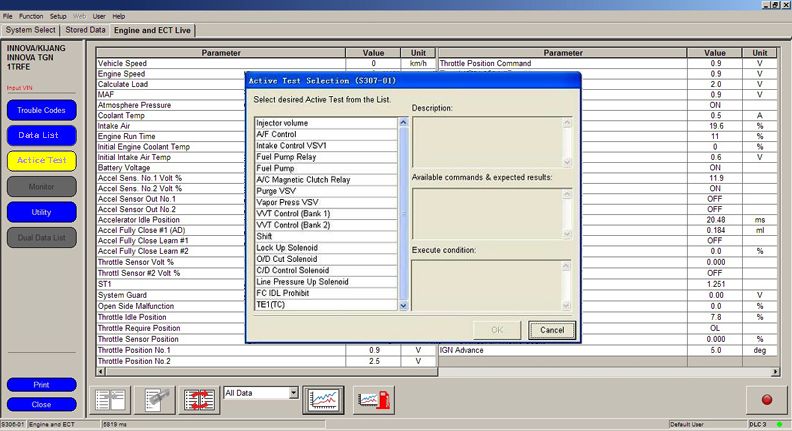Screen dimensions: 792x431
Task: Open the data list layout icon
Action: (111, 400)
